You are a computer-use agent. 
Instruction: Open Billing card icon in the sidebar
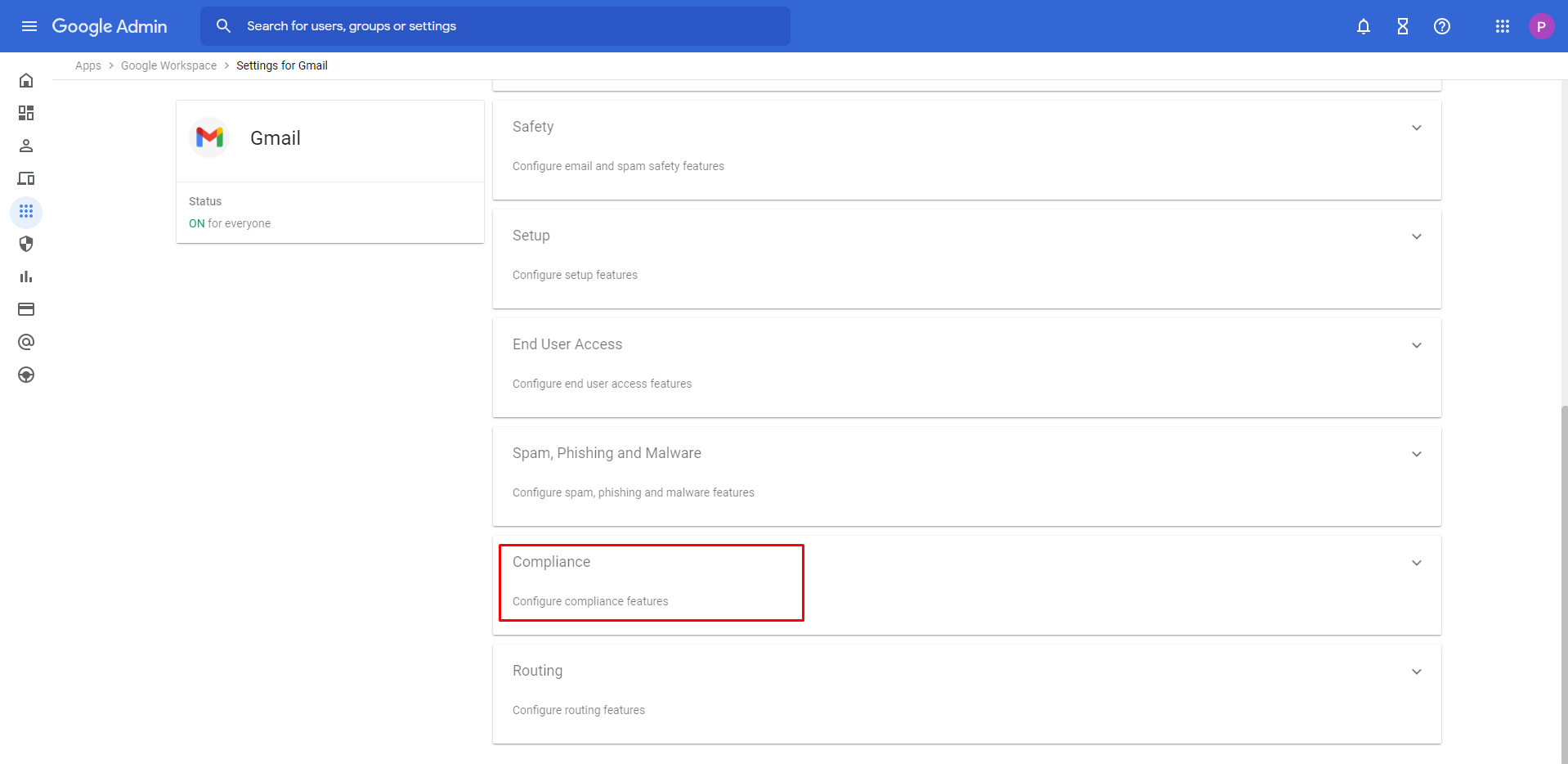tap(26, 309)
